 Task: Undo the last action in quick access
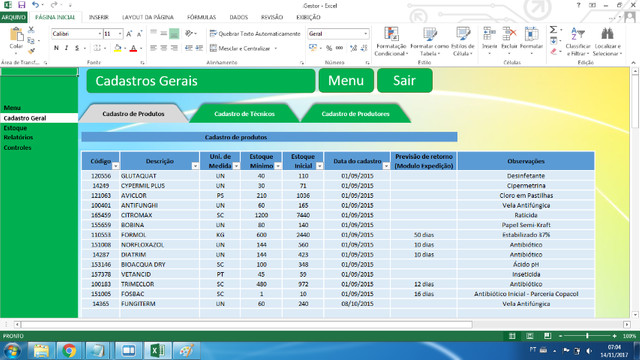click(36, 5)
